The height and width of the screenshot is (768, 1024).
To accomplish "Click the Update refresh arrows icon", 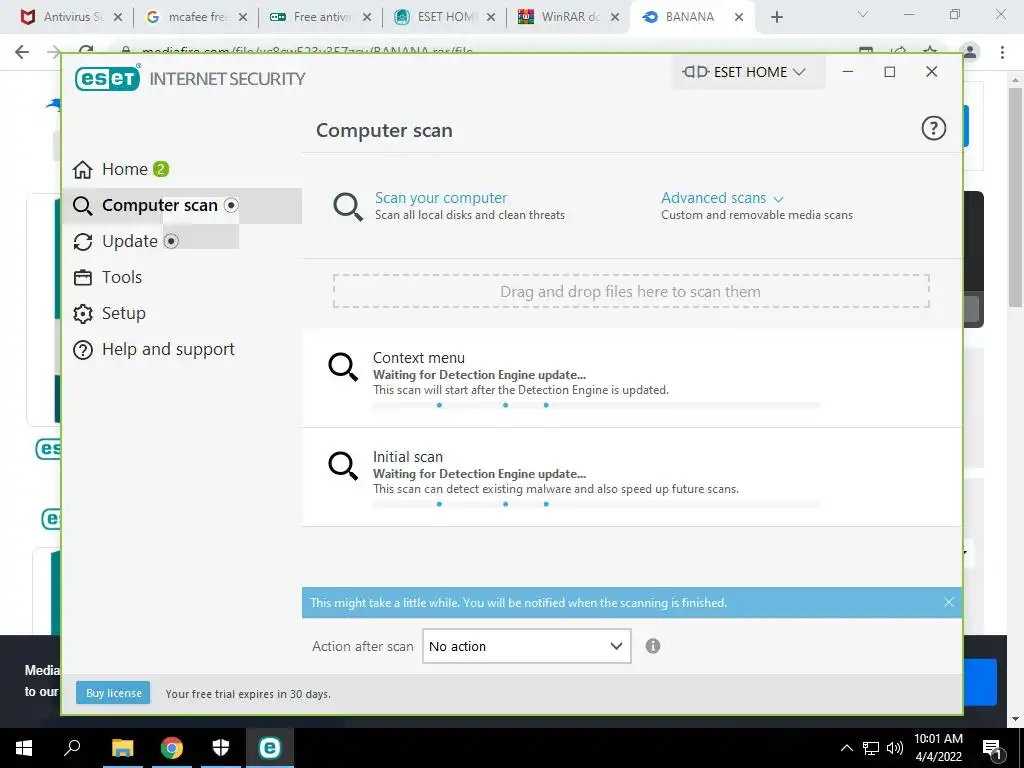I will click(x=83, y=242).
